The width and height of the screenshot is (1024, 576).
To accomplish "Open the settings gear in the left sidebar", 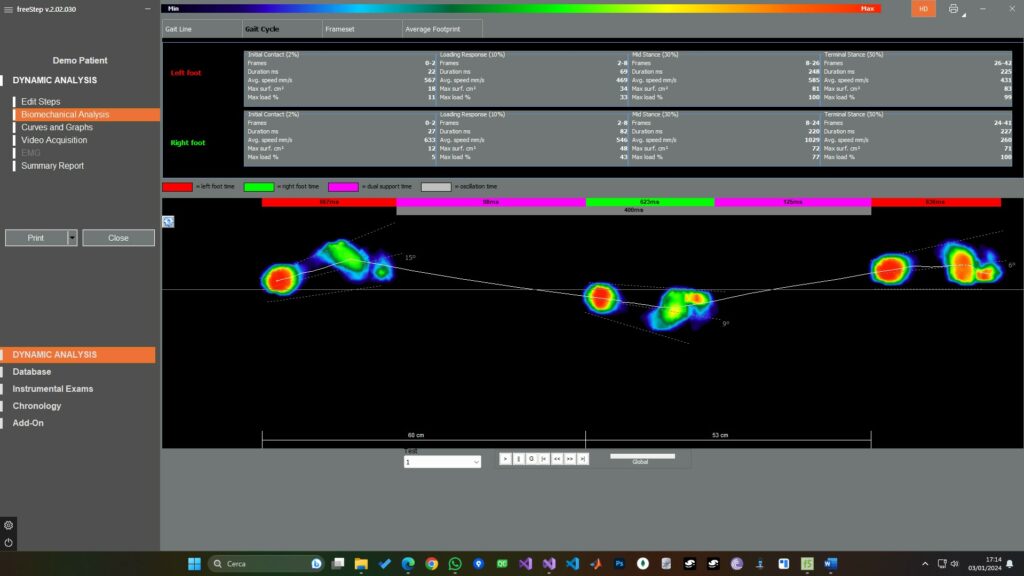I will coord(8,526).
